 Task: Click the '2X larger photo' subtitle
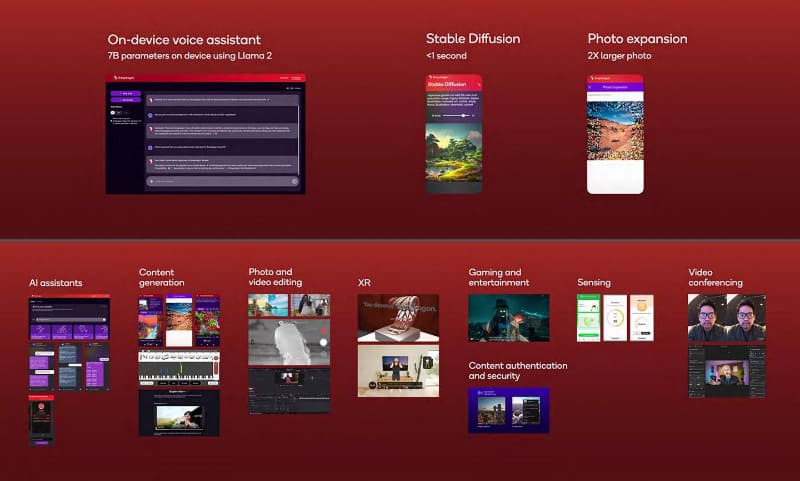tap(619, 56)
